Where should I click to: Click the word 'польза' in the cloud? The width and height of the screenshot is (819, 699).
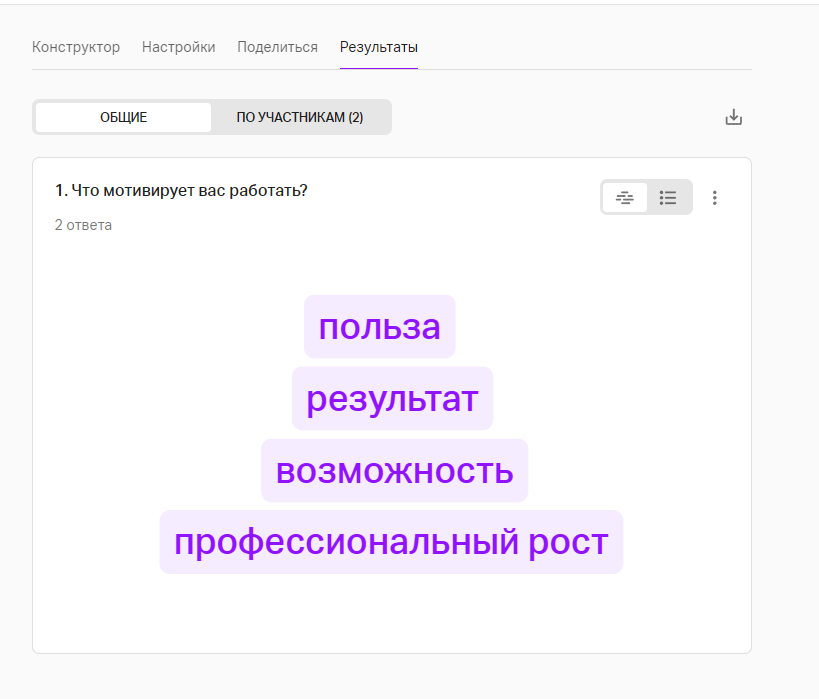tap(379, 326)
